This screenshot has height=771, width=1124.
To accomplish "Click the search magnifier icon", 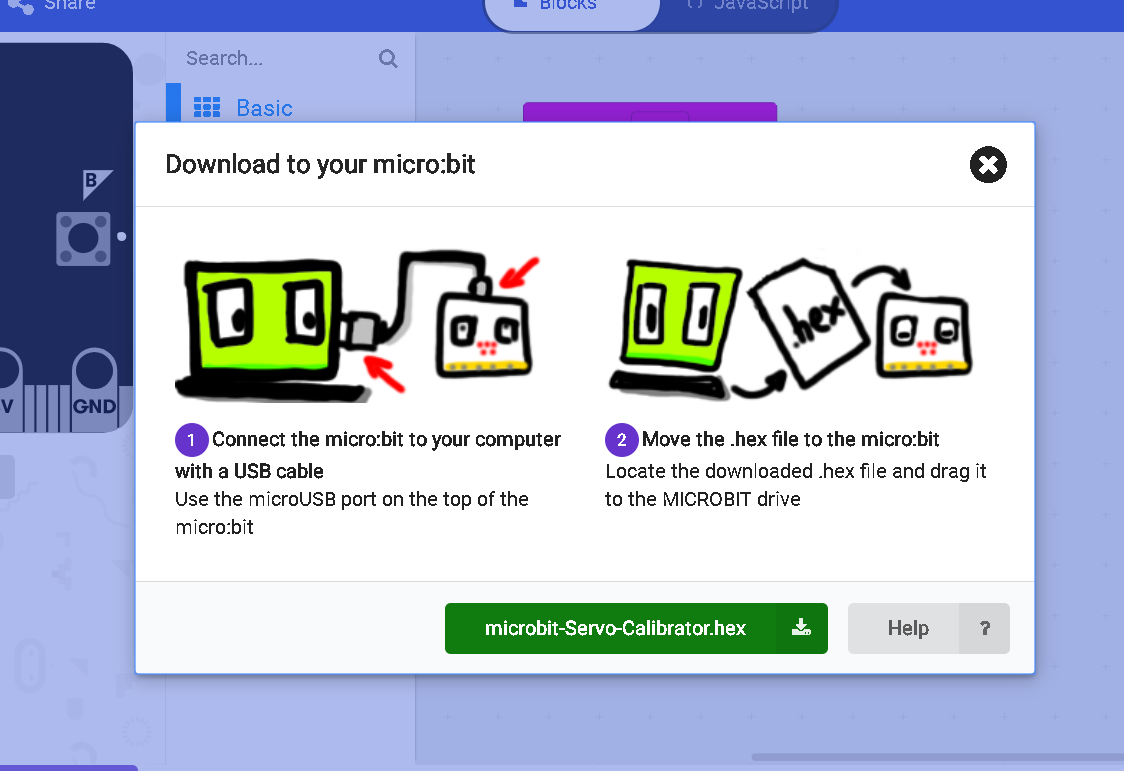I will coord(388,58).
